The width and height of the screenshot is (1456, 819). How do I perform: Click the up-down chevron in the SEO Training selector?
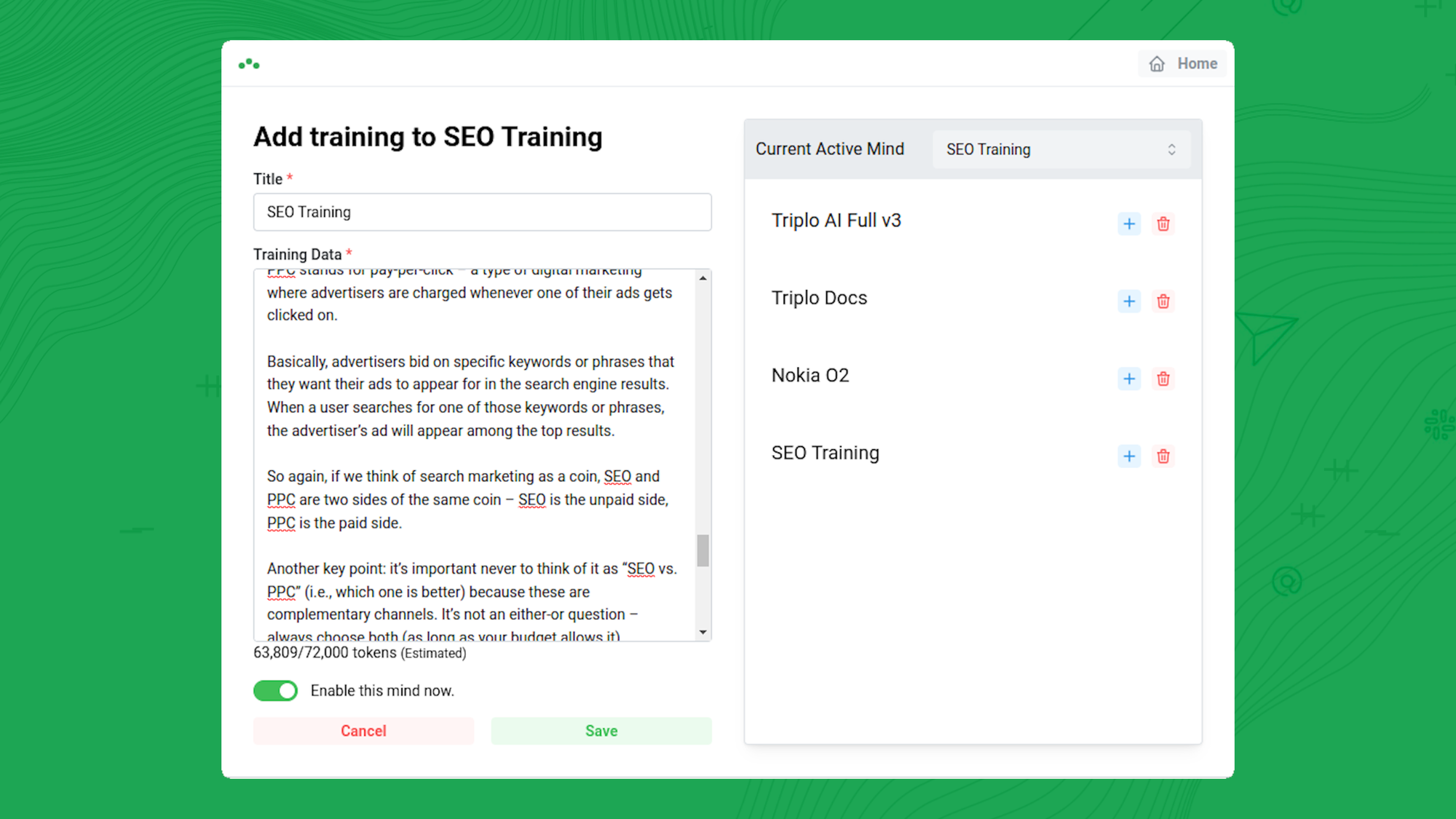click(x=1171, y=149)
